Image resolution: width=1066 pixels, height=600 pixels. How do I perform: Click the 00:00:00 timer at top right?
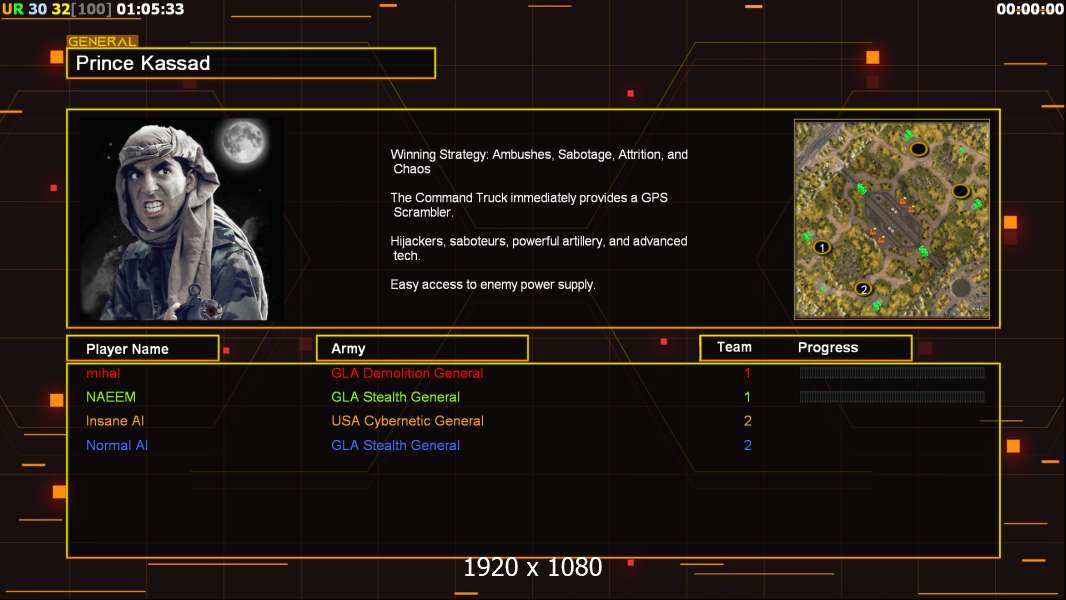pyautogui.click(x=1030, y=9)
